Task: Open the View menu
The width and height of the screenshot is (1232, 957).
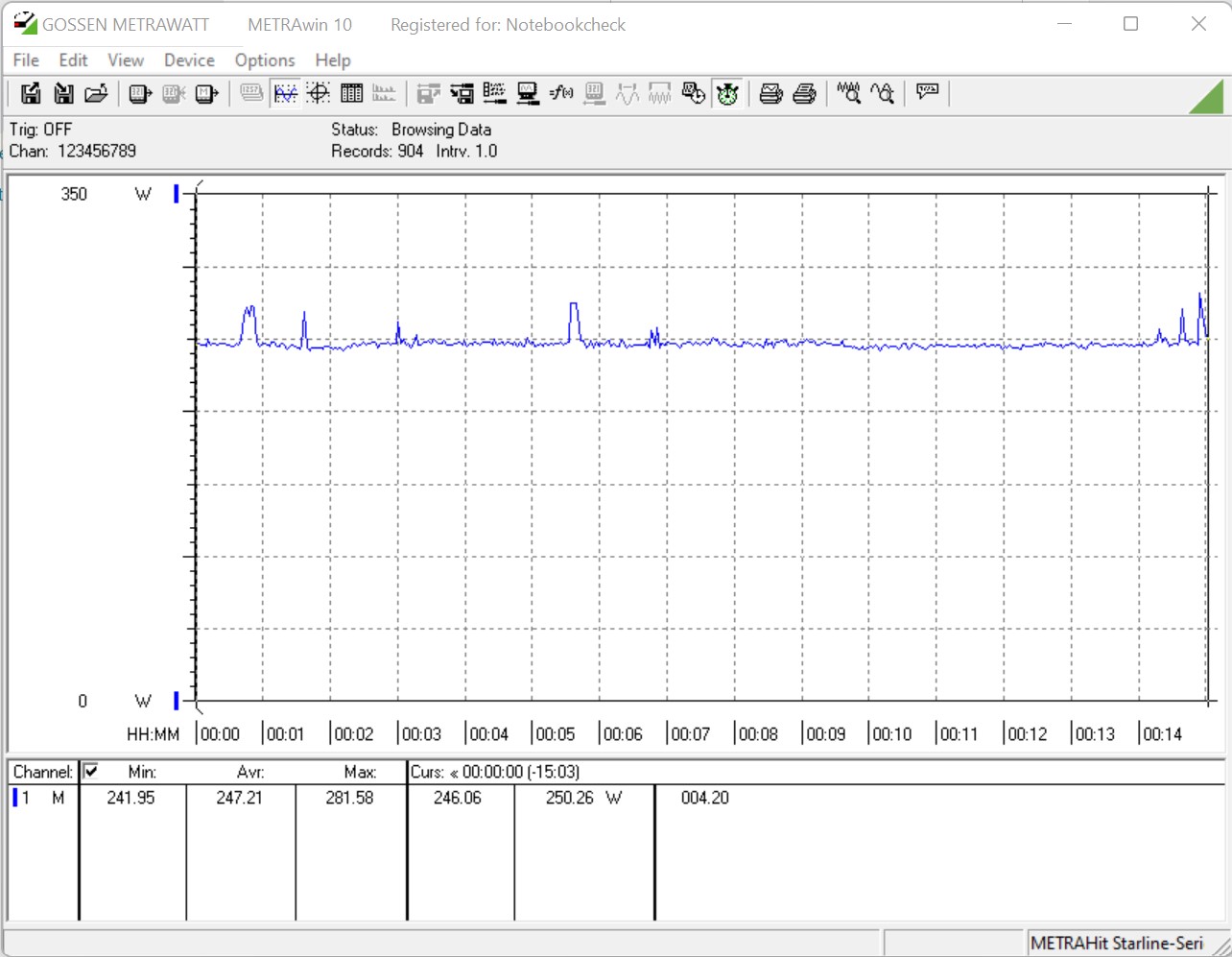Action: click(126, 60)
